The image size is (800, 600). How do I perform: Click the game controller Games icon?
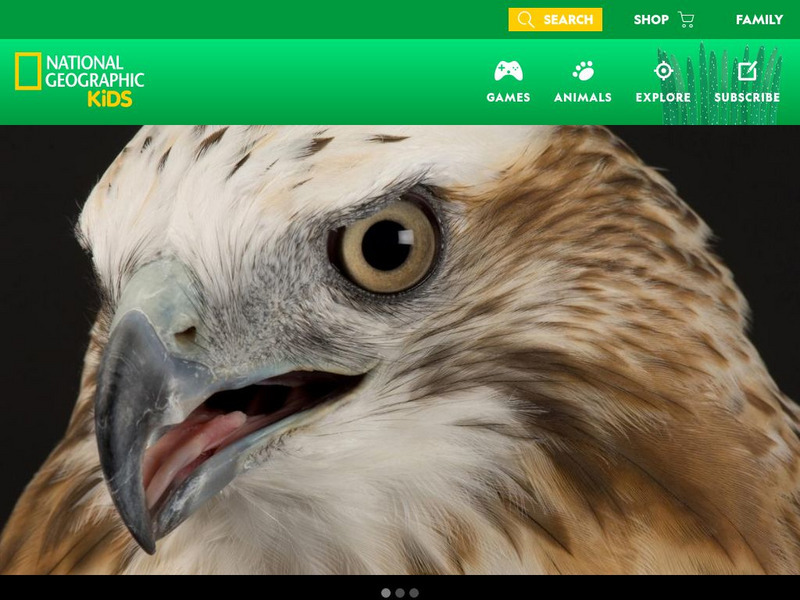[508, 71]
